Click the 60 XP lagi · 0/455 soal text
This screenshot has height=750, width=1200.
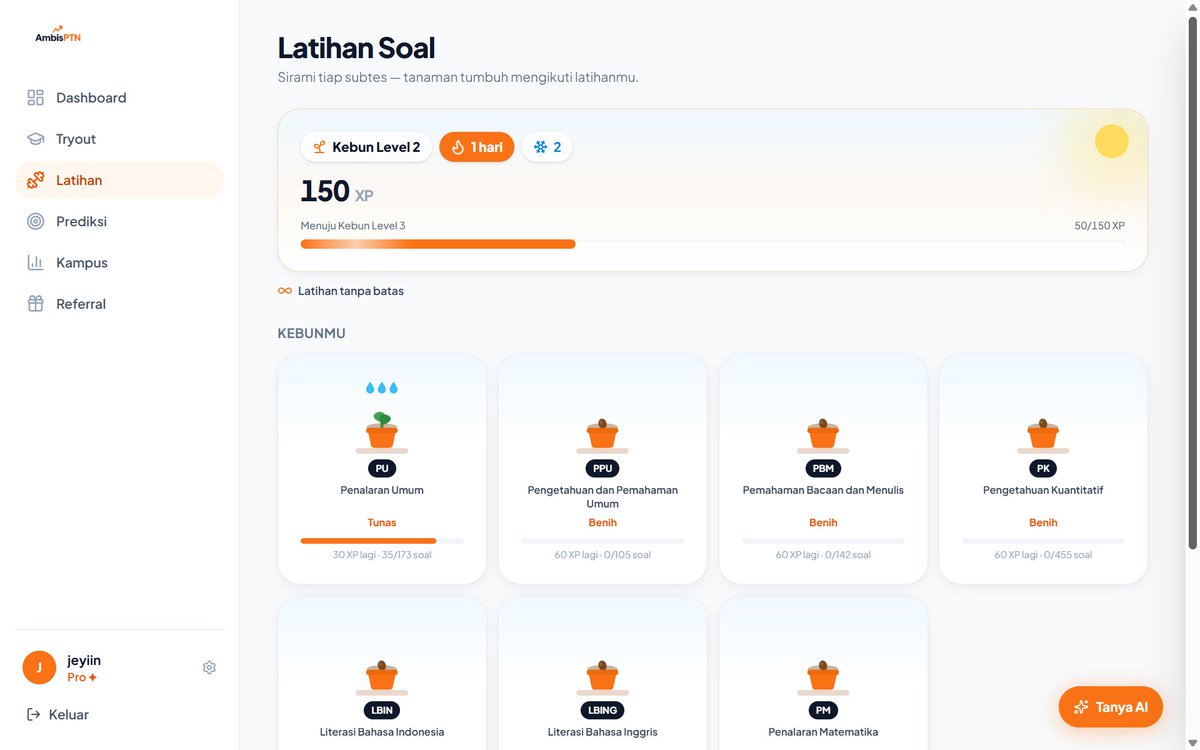click(1043, 555)
